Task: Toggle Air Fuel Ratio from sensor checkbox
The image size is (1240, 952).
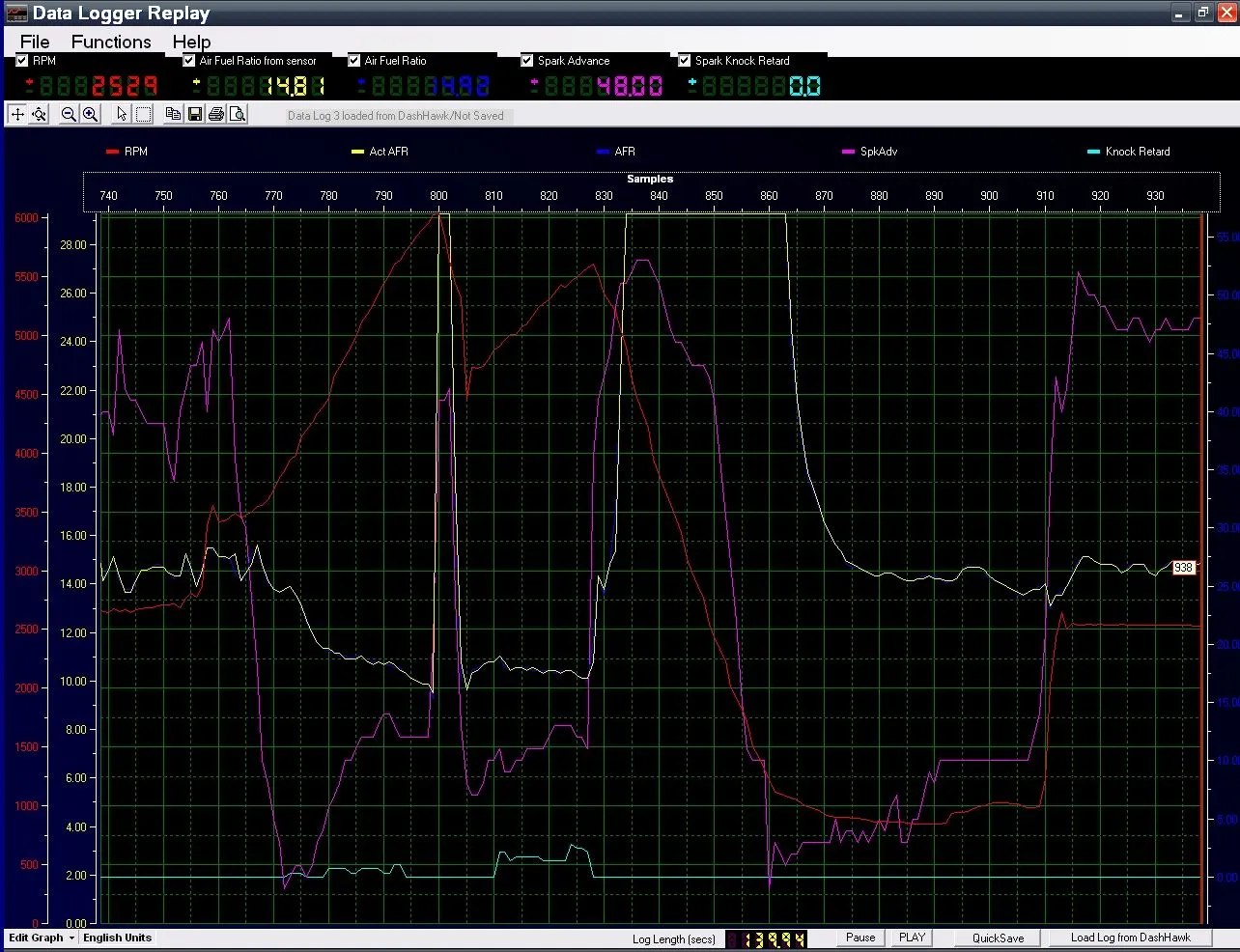Action: [x=189, y=60]
